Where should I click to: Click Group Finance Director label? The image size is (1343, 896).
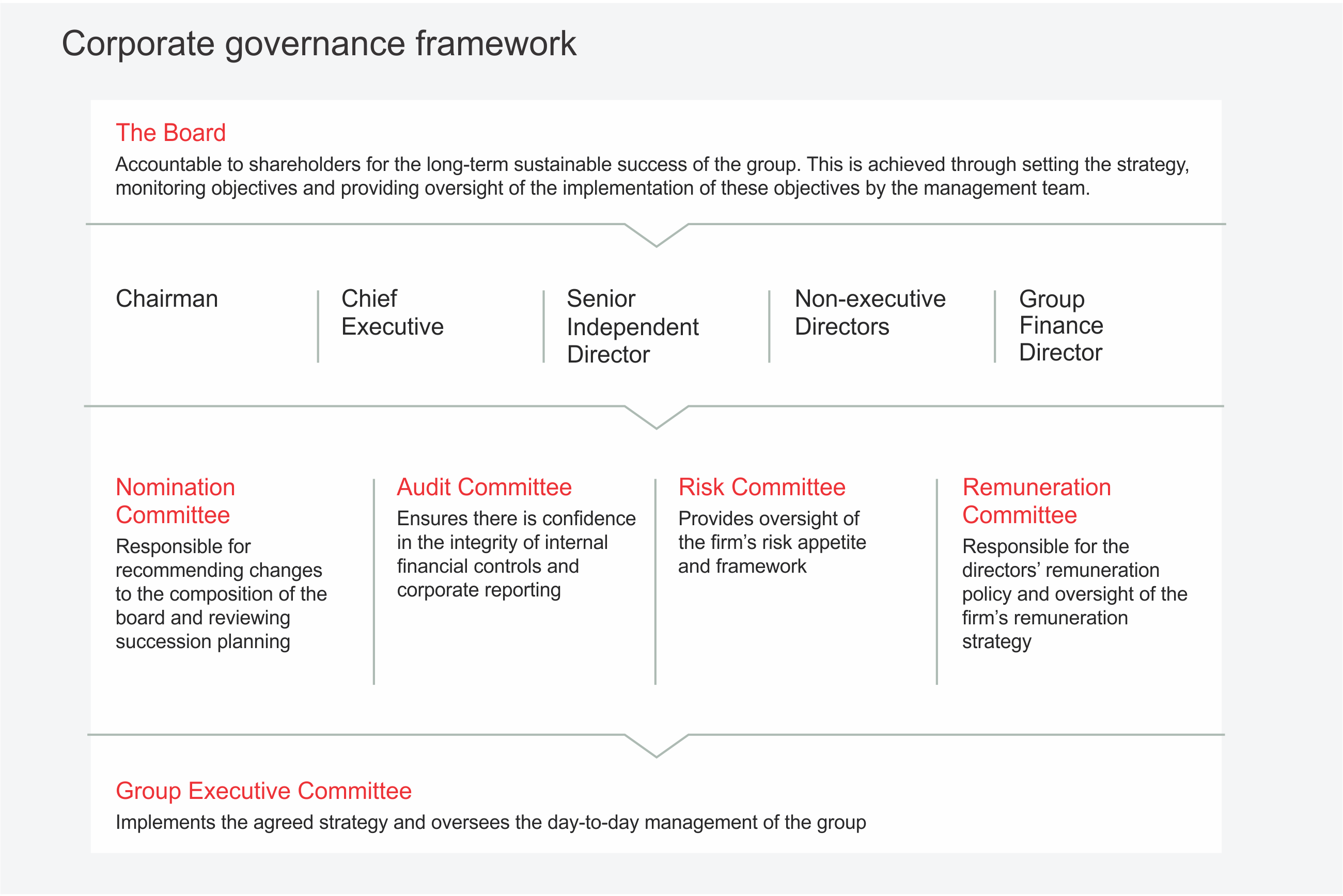pyautogui.click(x=1060, y=326)
